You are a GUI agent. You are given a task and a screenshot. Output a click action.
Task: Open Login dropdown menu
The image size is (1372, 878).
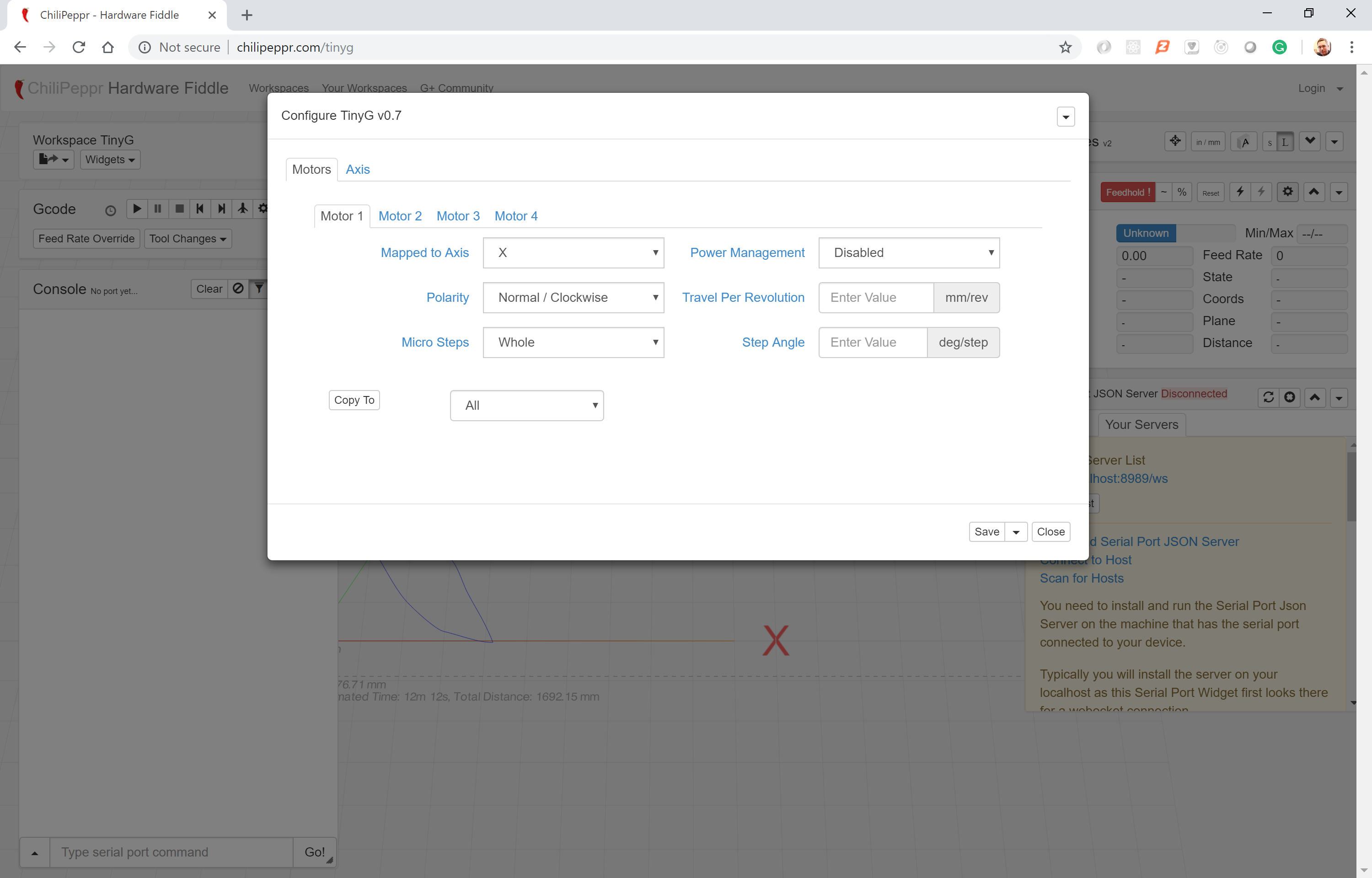(1321, 88)
